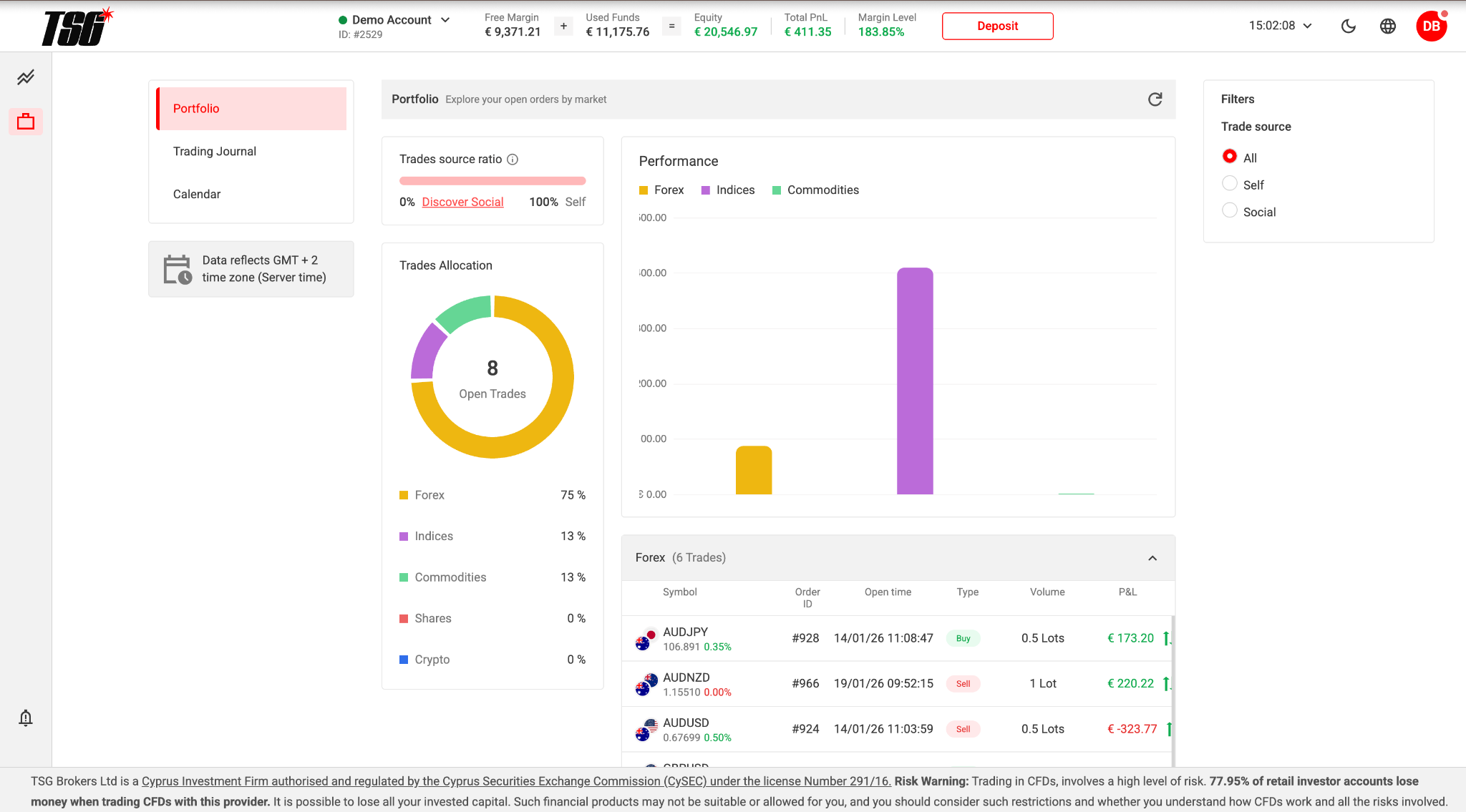Click the Crypto allocation legend row
The height and width of the screenshot is (812, 1466).
[x=492, y=660]
